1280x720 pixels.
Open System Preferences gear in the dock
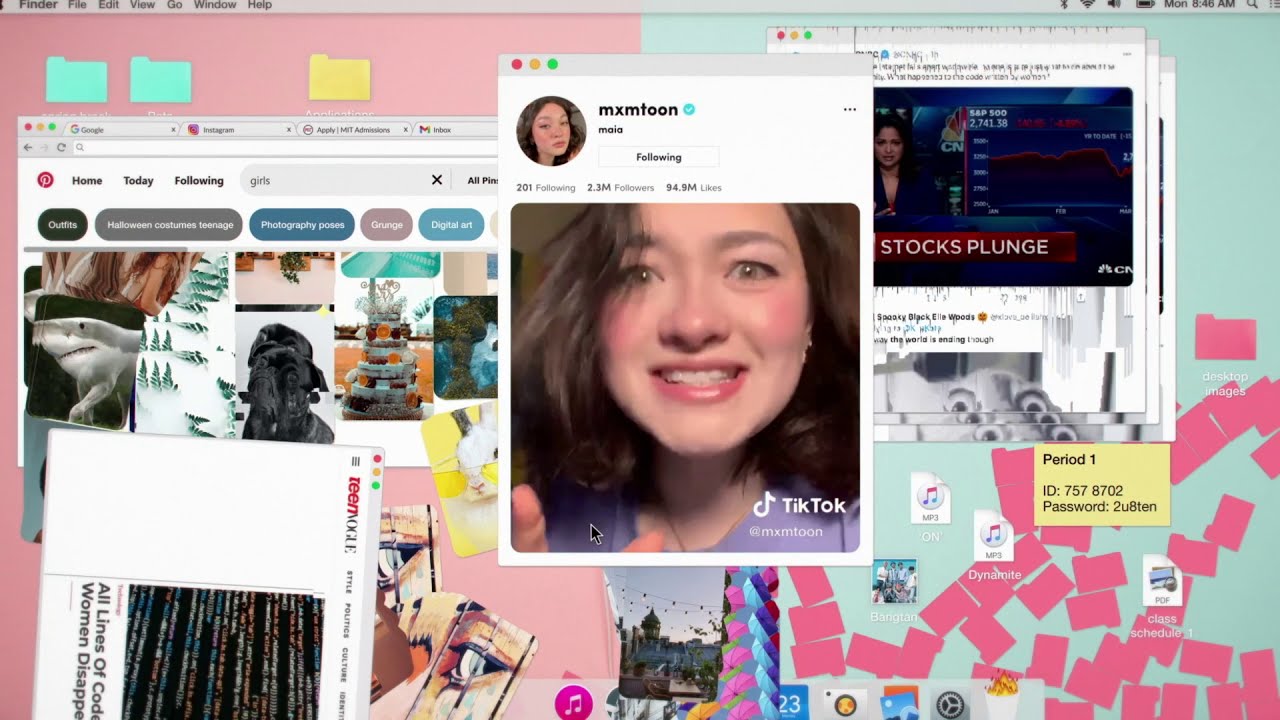951,704
